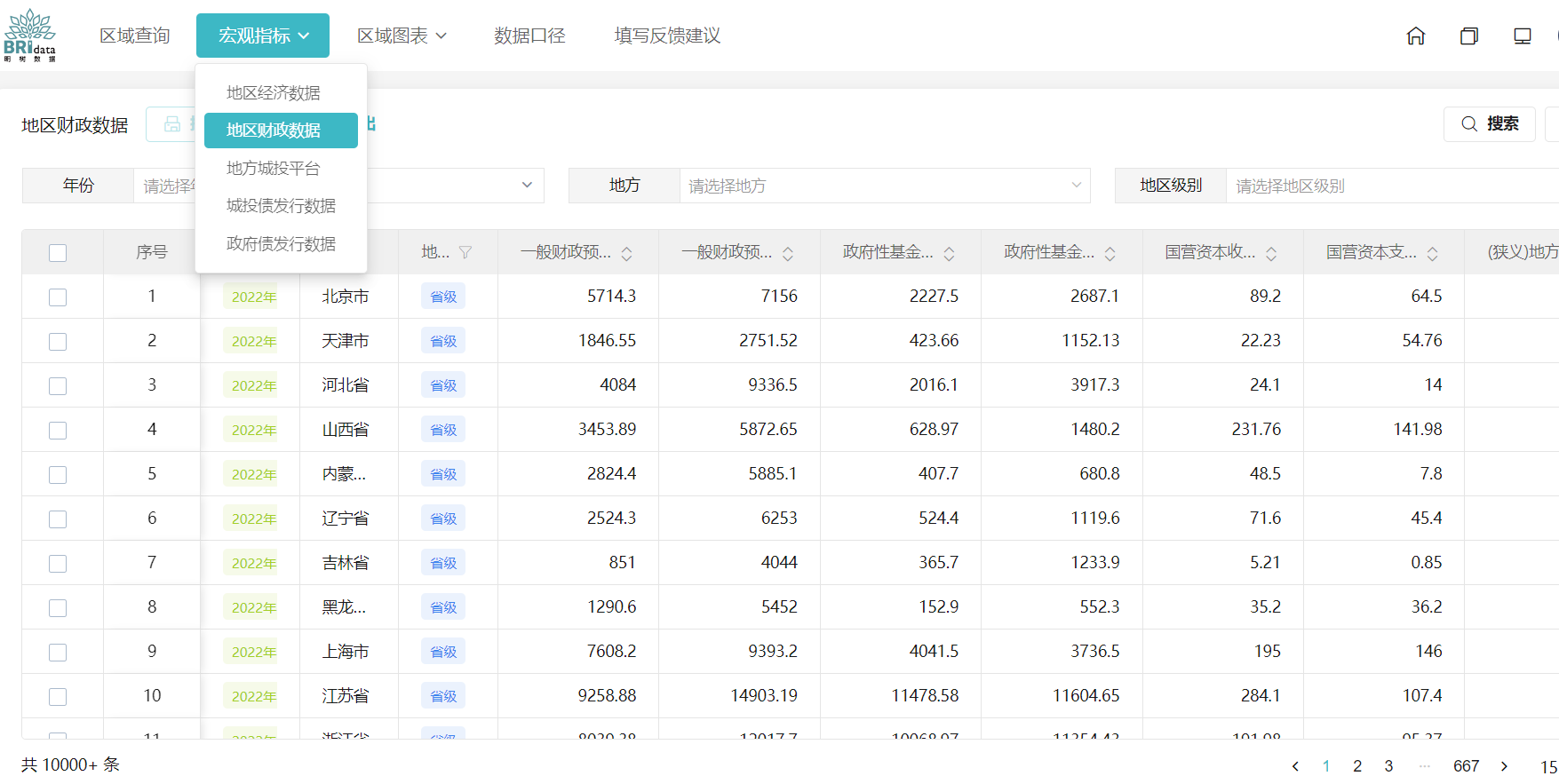
Task: Collapse the 宏观指标 dropdown menu
Action: point(263,36)
